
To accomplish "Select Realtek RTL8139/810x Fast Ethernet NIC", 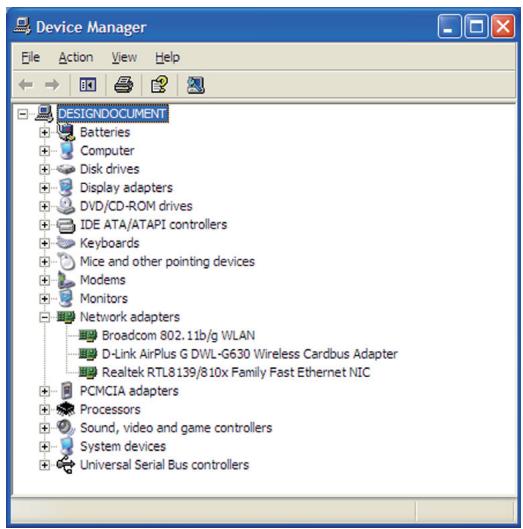I will (236, 372).
